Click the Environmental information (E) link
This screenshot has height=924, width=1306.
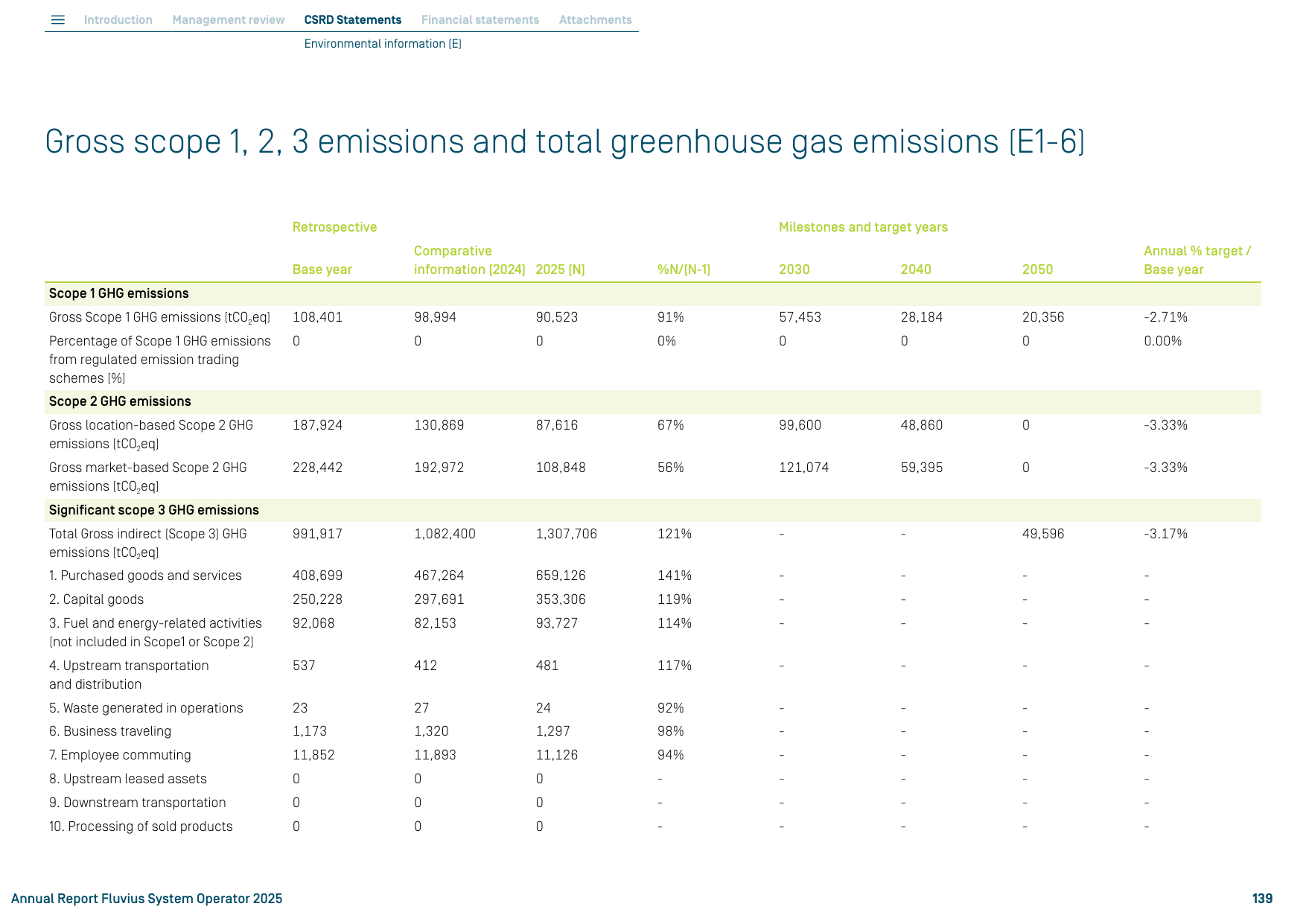point(383,44)
